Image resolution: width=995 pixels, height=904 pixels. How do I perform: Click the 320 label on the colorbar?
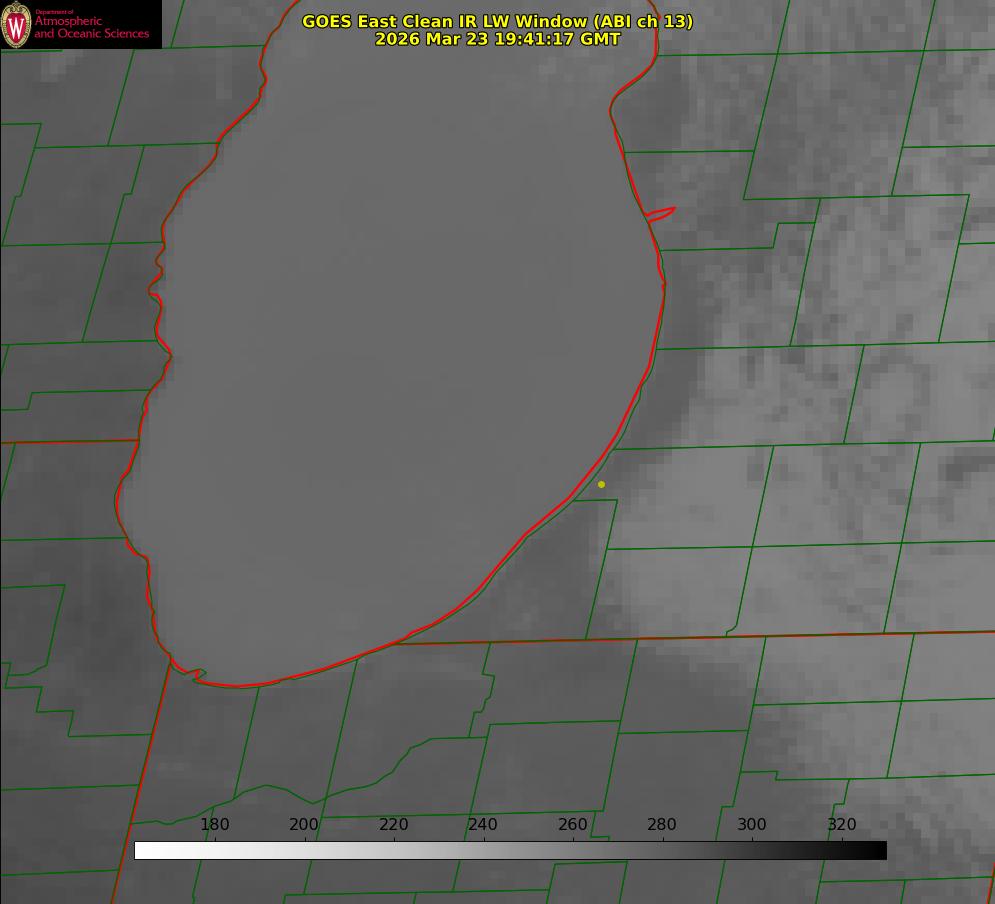click(x=842, y=825)
